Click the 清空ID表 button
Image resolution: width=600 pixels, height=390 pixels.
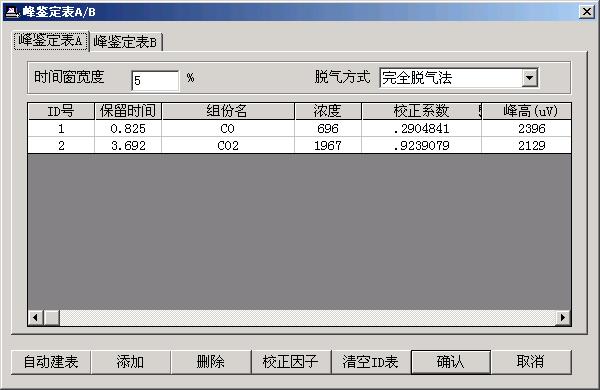pyautogui.click(x=370, y=362)
